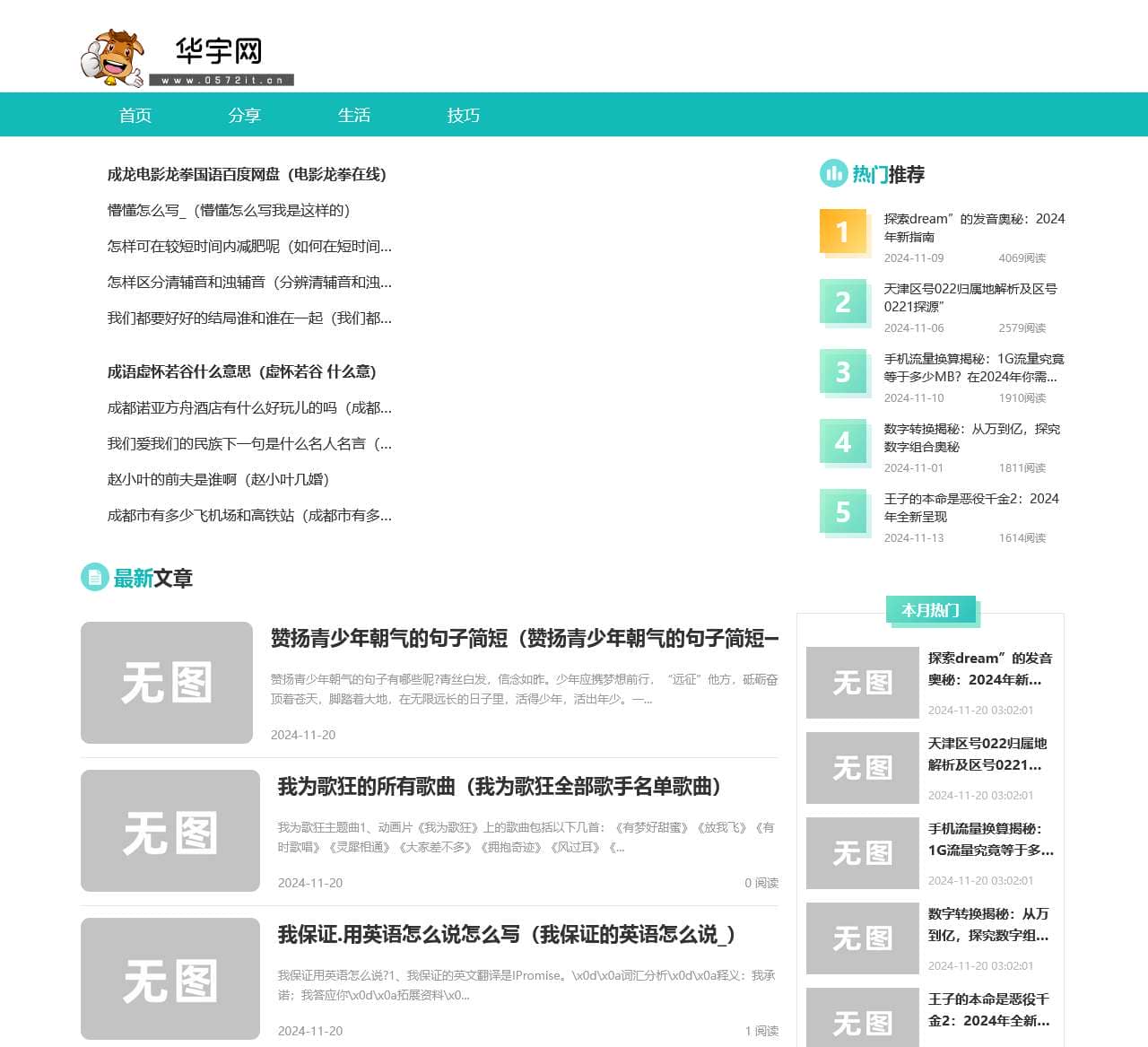
Task: Click the bar chart icon beside 热门推荐
Action: [832, 174]
